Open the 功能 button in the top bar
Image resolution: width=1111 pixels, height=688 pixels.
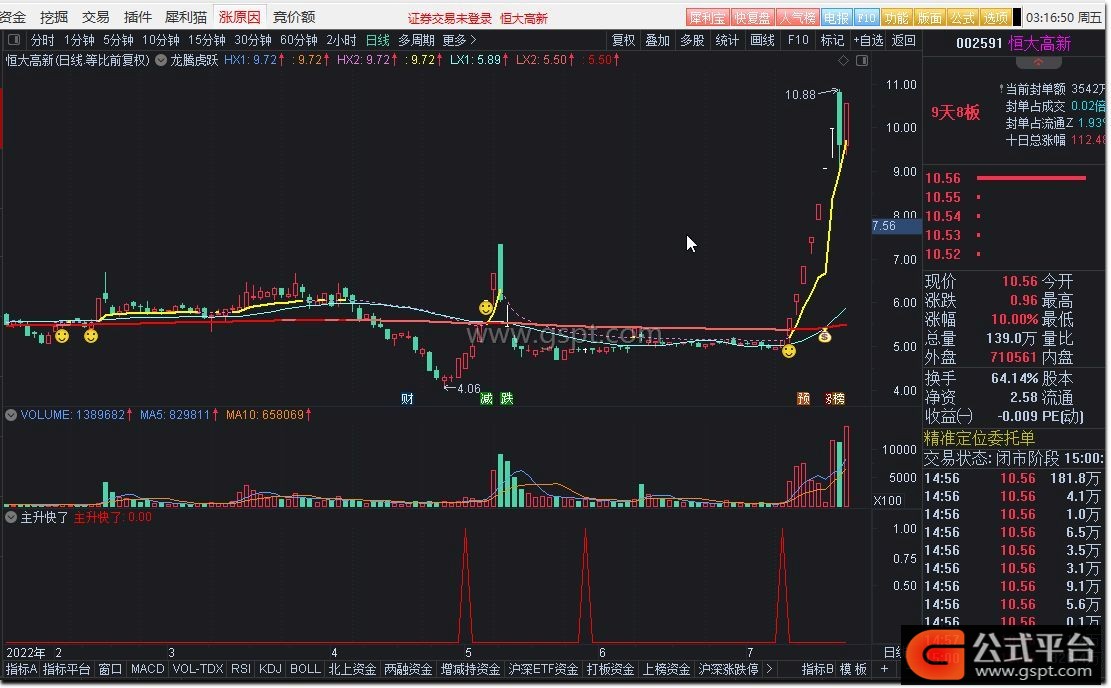point(896,18)
